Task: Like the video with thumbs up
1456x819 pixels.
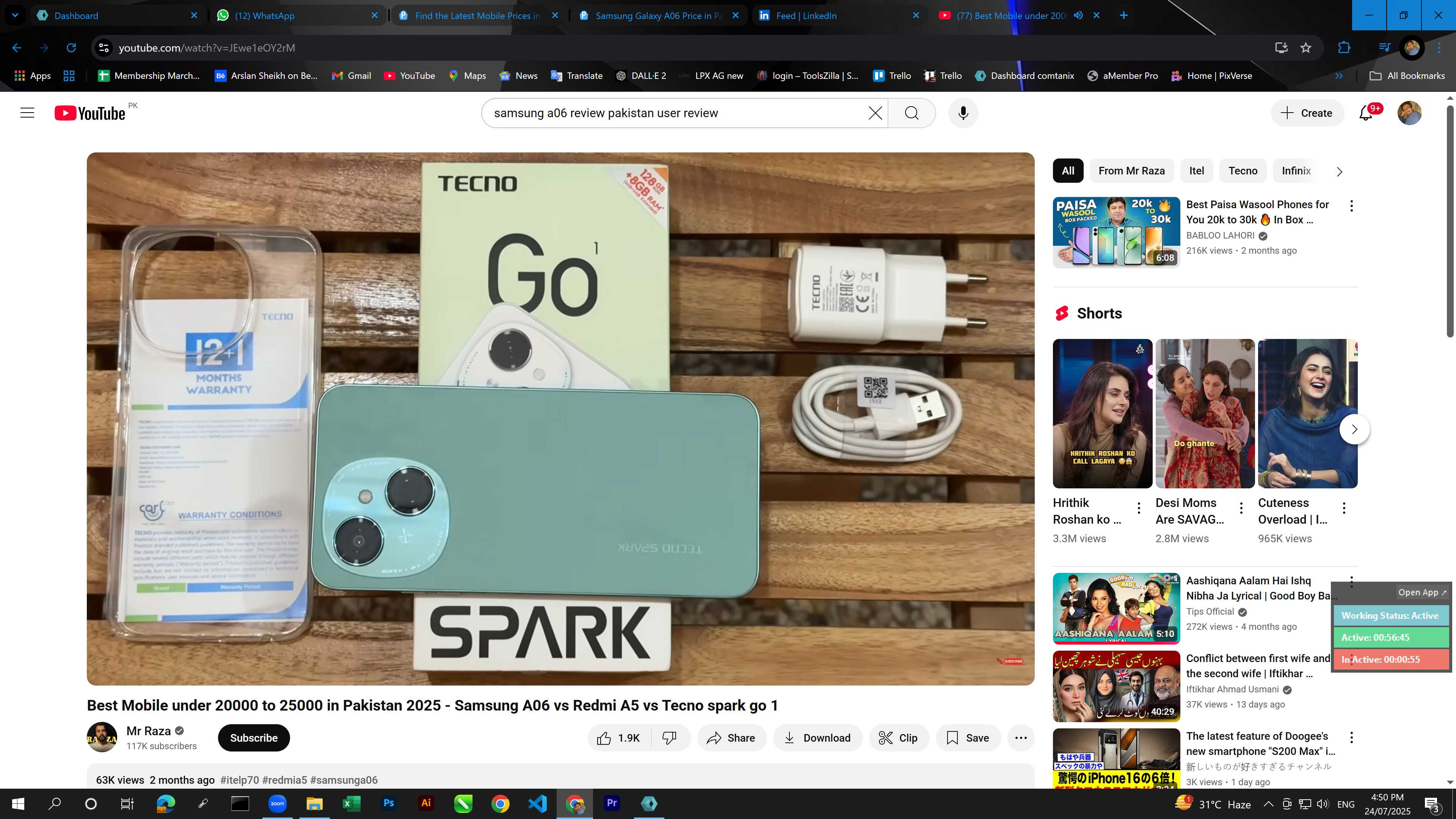Action: coord(618,737)
